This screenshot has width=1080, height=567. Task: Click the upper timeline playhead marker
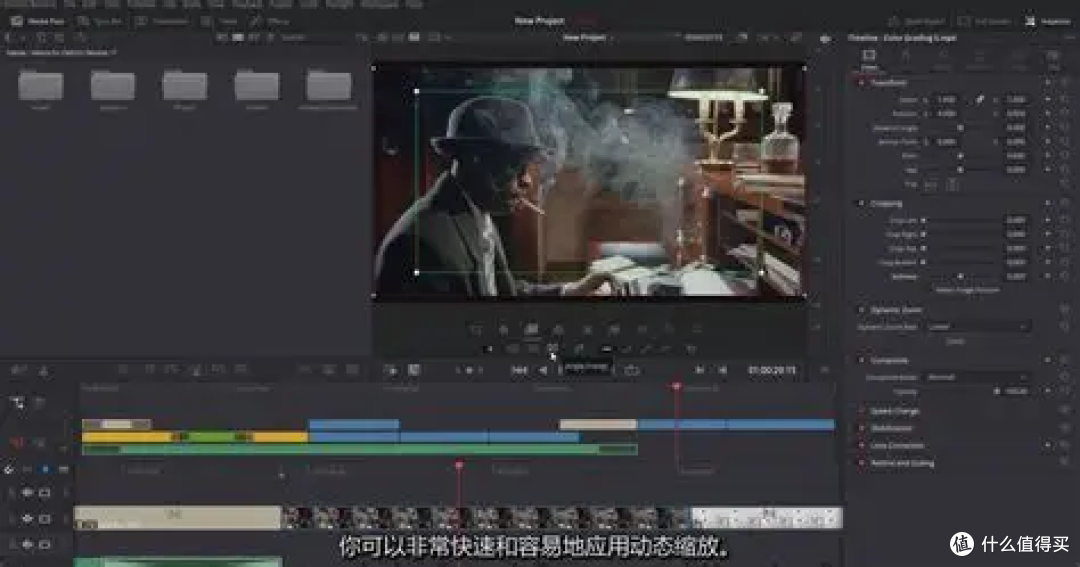coord(676,387)
